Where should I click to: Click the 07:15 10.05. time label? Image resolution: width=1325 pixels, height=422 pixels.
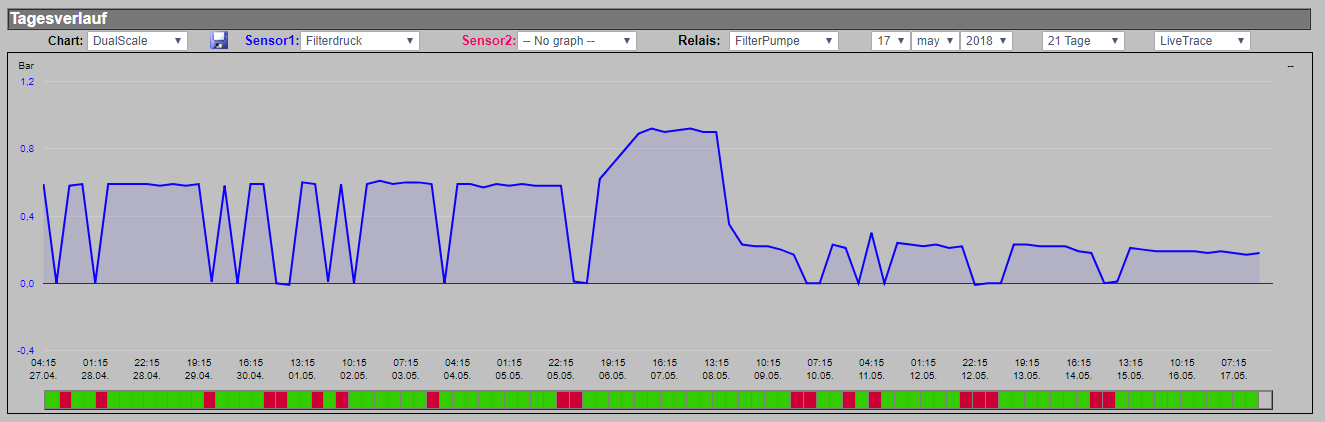tap(820, 369)
